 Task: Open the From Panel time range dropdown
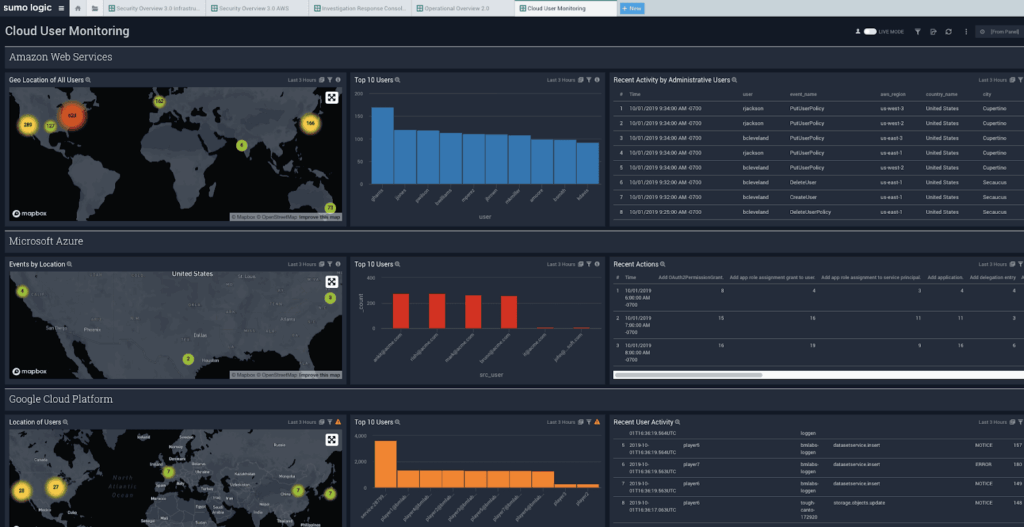(x=1000, y=31)
